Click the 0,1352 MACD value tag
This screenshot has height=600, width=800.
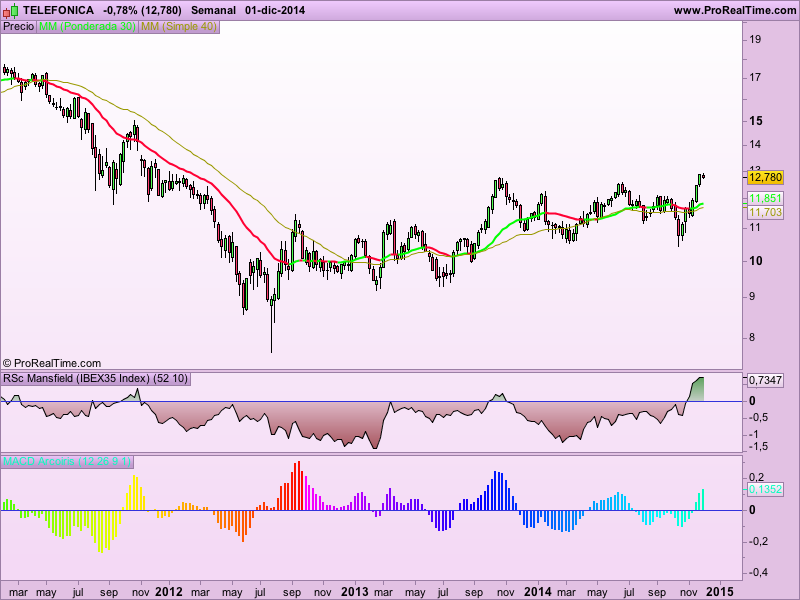pyautogui.click(x=765, y=489)
